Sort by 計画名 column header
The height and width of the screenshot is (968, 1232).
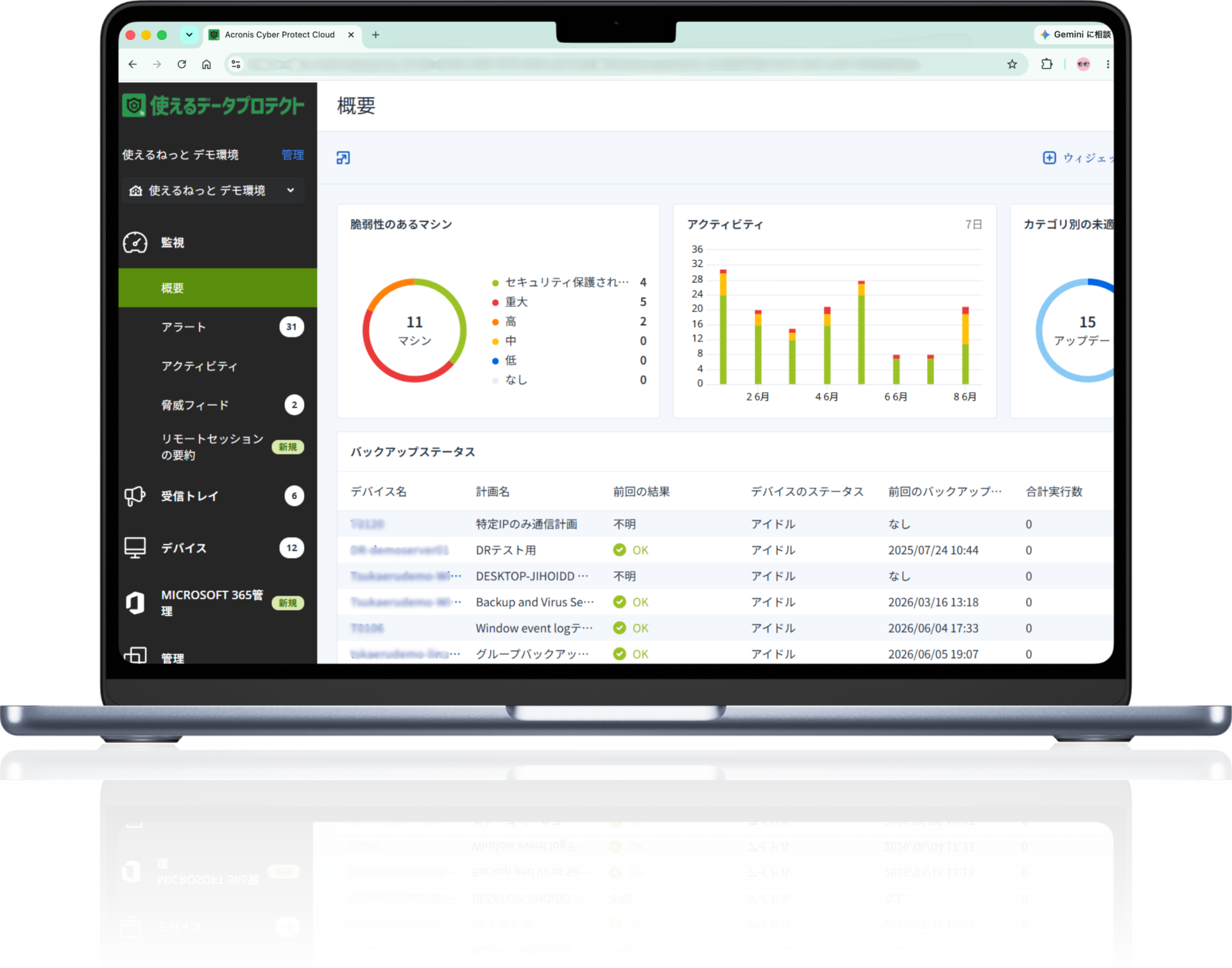tap(493, 492)
